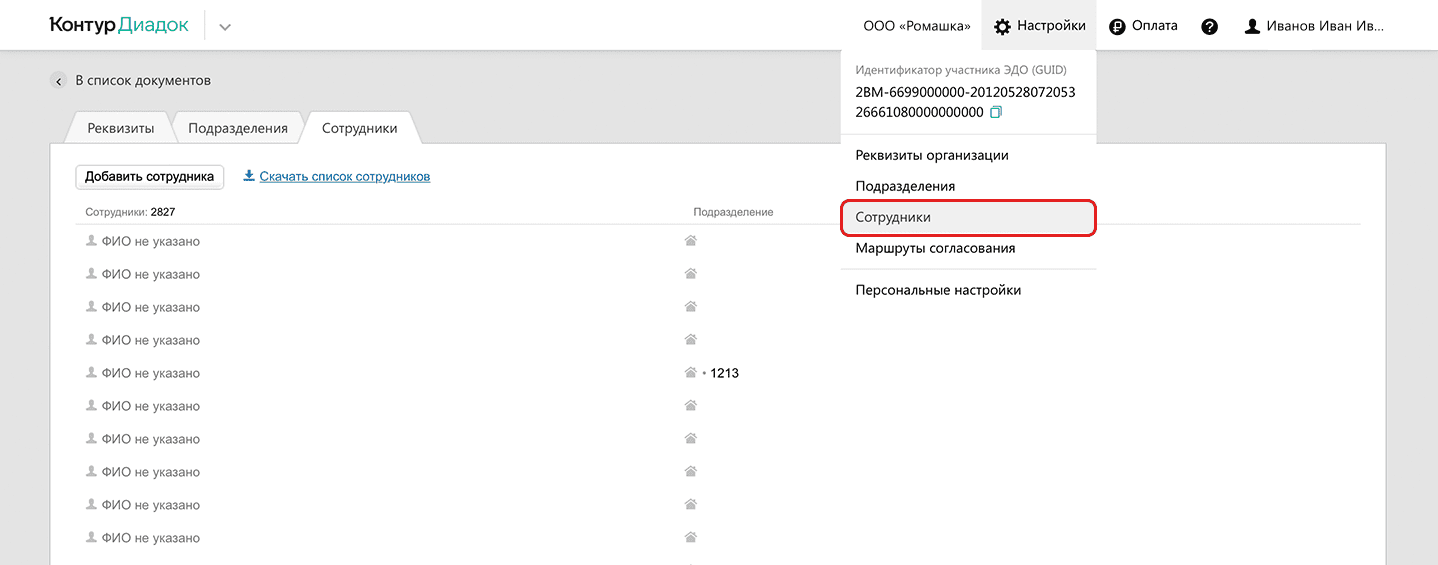1438x565 pixels.
Task: Click the copy GUID icon
Action: tap(995, 113)
